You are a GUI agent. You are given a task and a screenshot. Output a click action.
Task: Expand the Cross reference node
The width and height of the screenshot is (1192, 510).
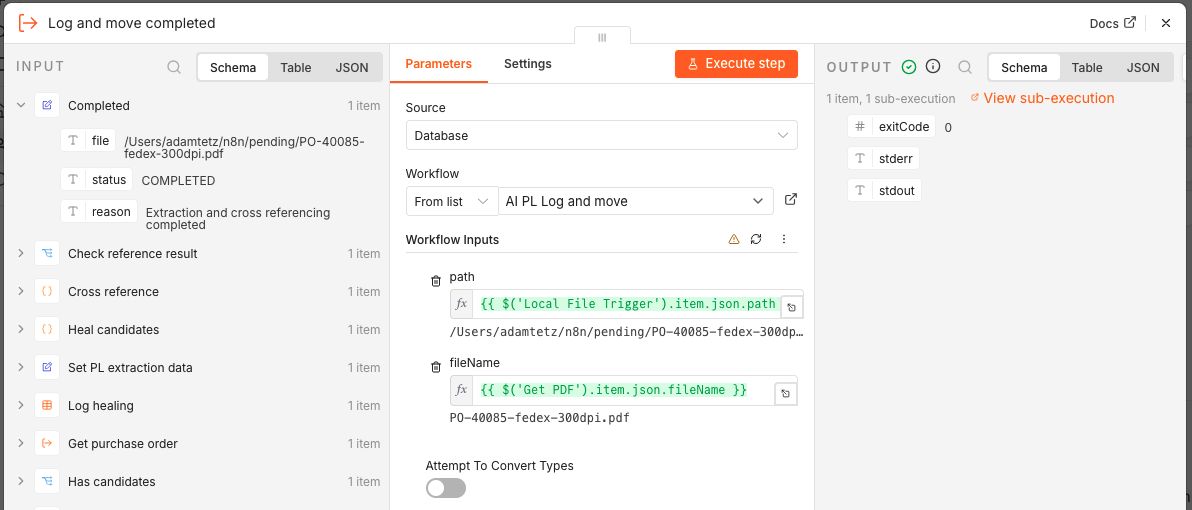(x=21, y=291)
